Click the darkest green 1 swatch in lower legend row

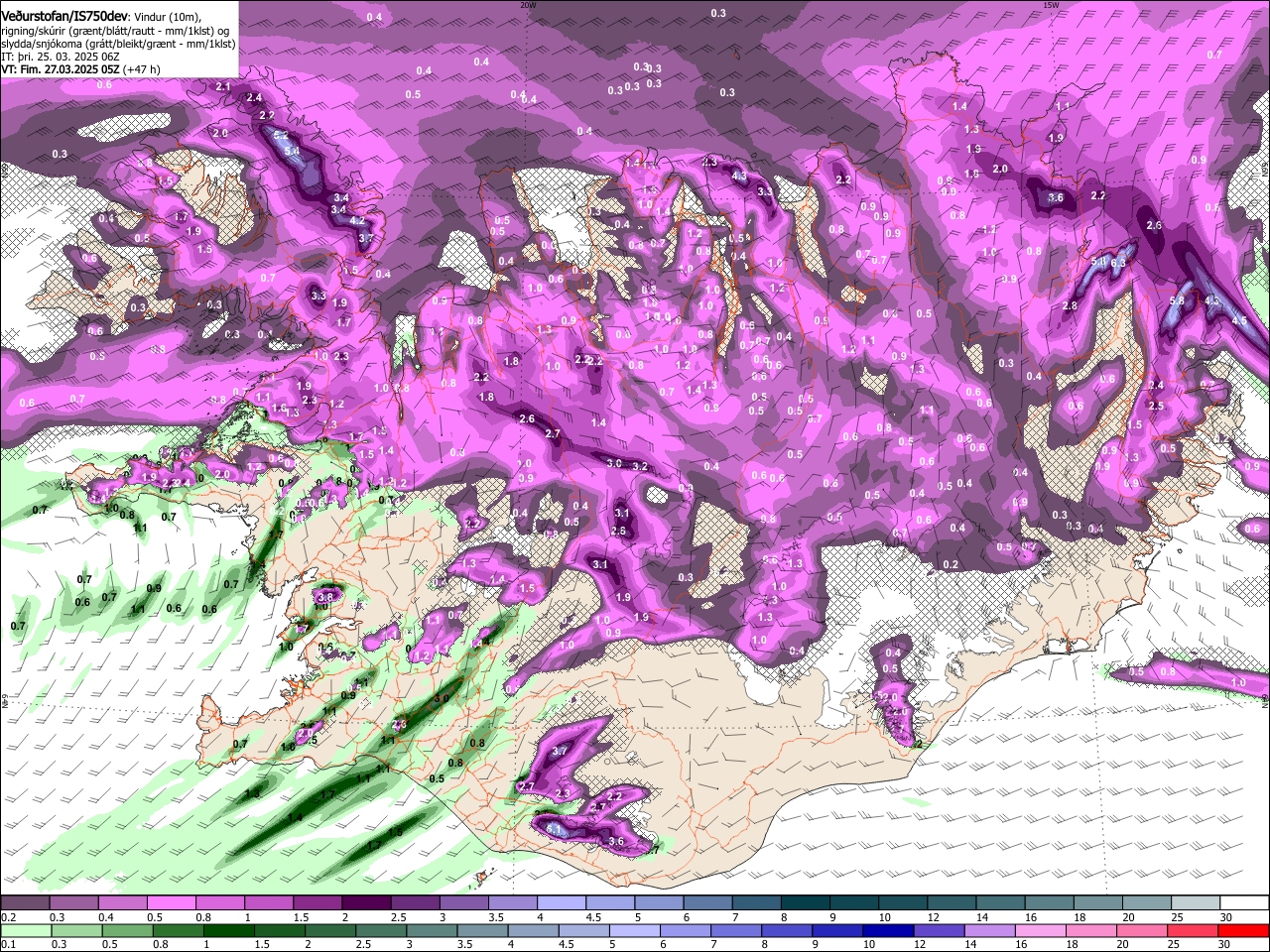tap(228, 931)
